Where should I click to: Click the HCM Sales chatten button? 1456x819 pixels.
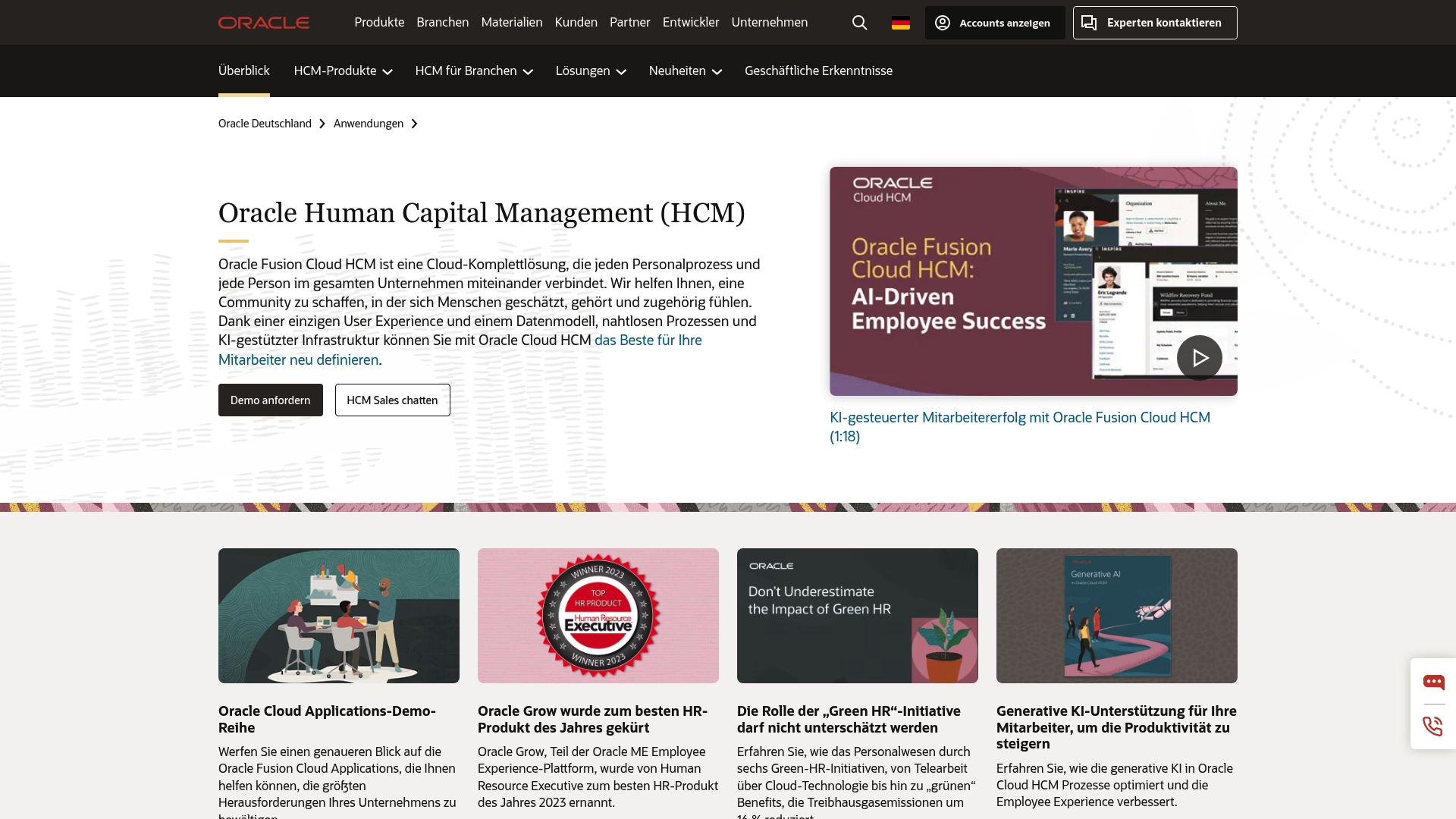[392, 400]
